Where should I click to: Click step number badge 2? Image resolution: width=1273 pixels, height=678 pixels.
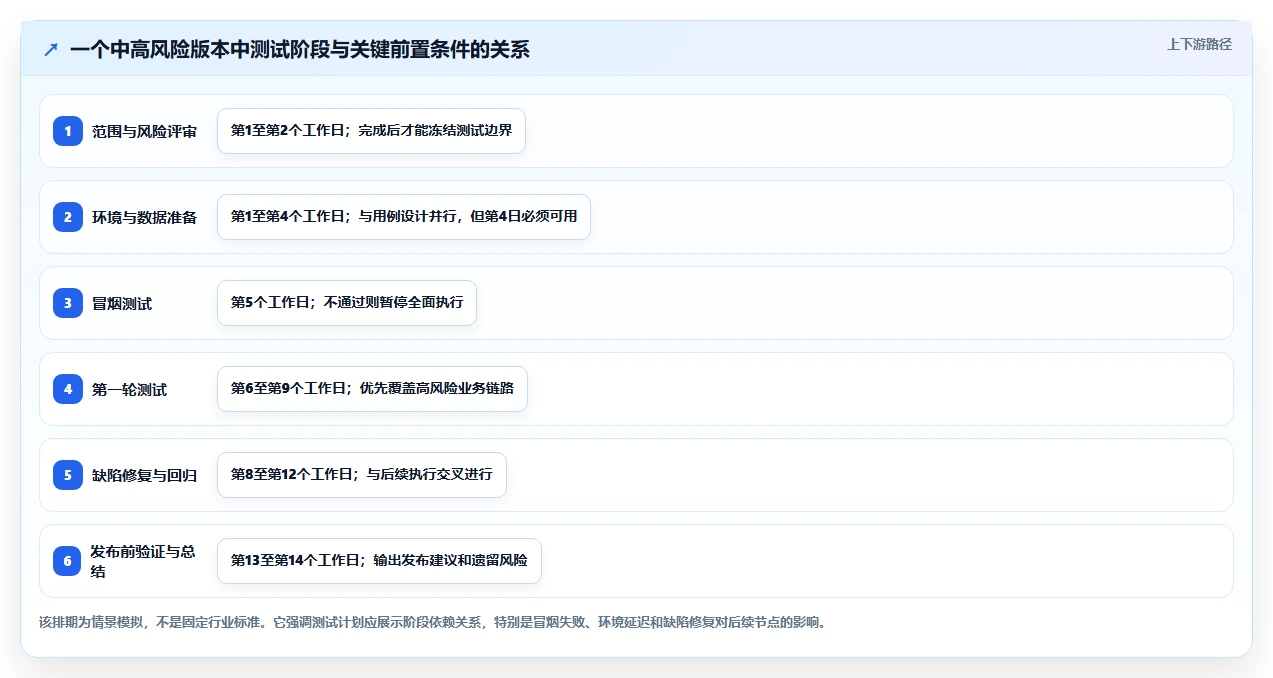coord(68,217)
